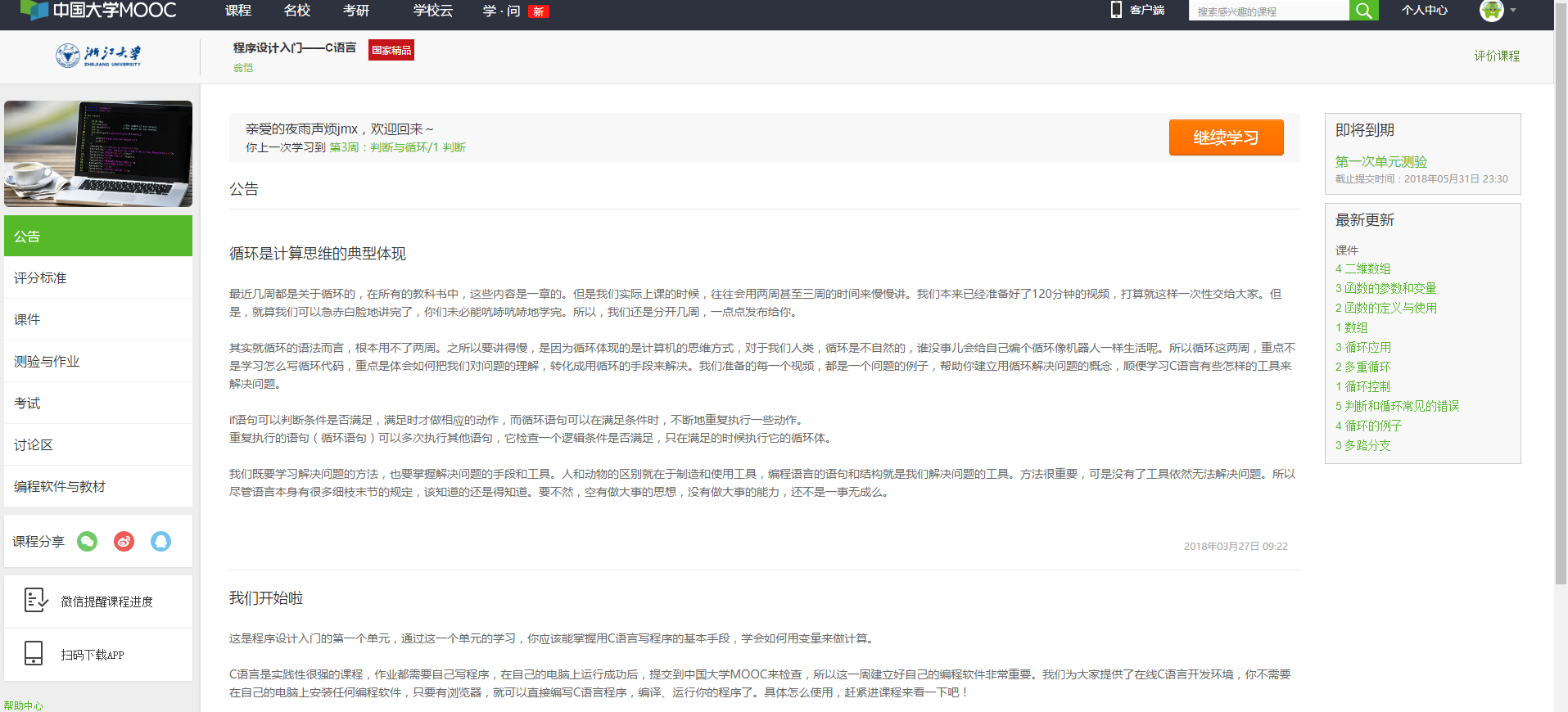Click deadline text 2018年05月31日 23:30

(x=1456, y=179)
